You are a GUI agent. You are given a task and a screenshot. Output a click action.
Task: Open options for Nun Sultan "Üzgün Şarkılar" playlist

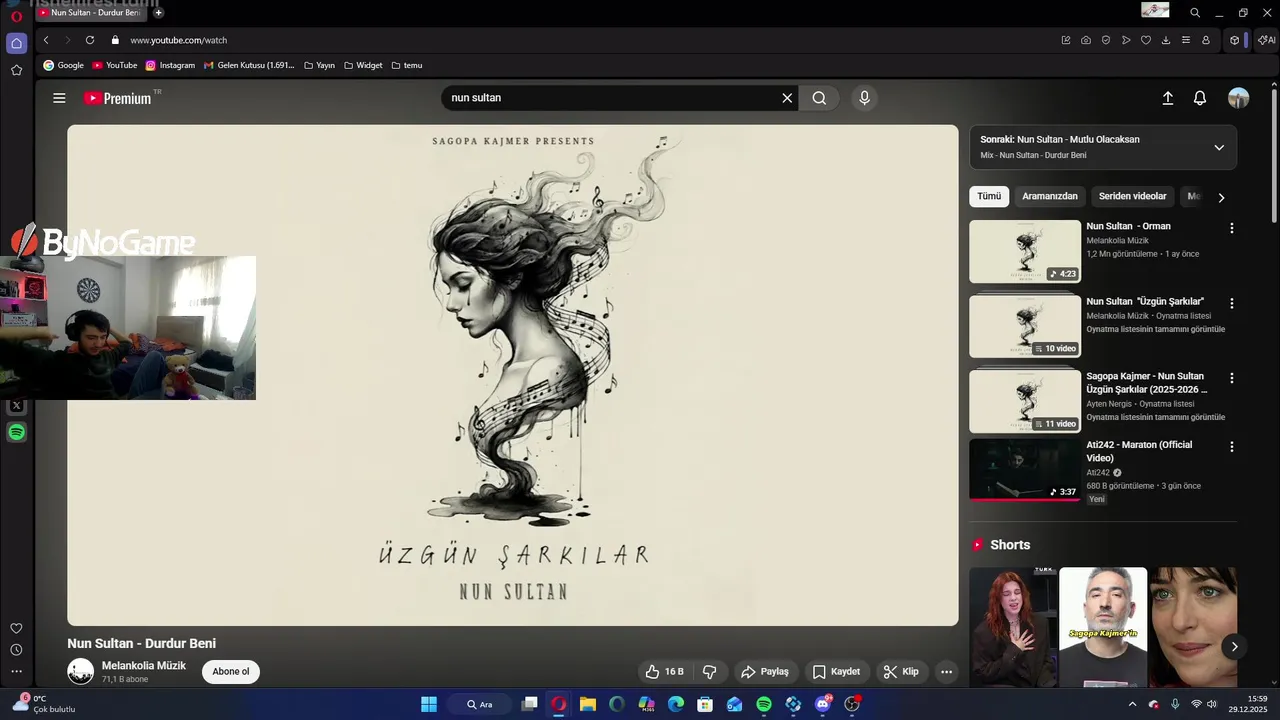pyautogui.click(x=1232, y=303)
